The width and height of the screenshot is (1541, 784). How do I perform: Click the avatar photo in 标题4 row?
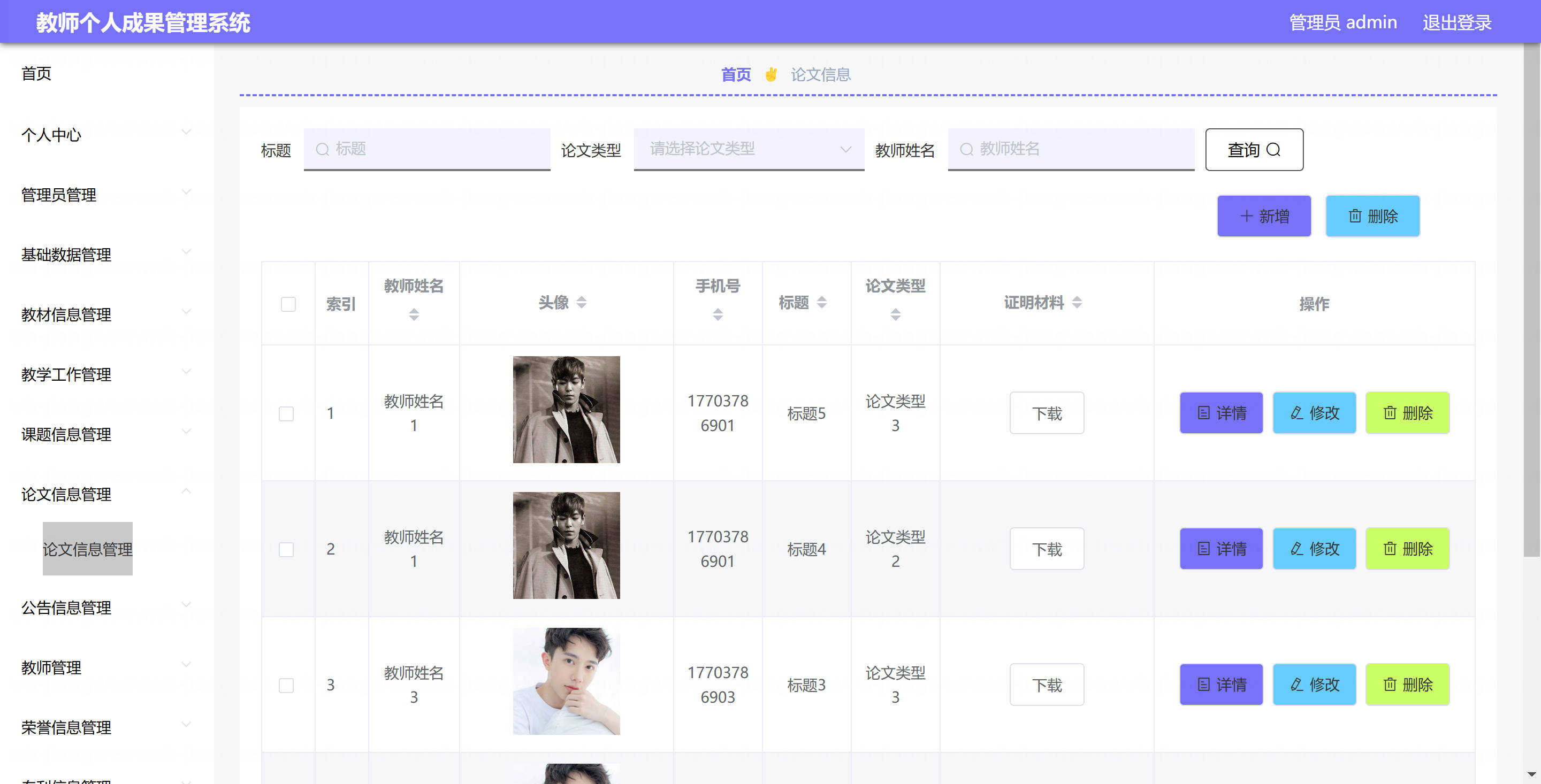[567, 545]
